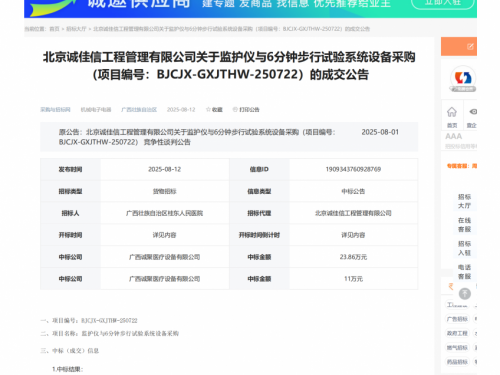
Task: Open 招标入驻 in floating side menu
Action: click(x=464, y=248)
